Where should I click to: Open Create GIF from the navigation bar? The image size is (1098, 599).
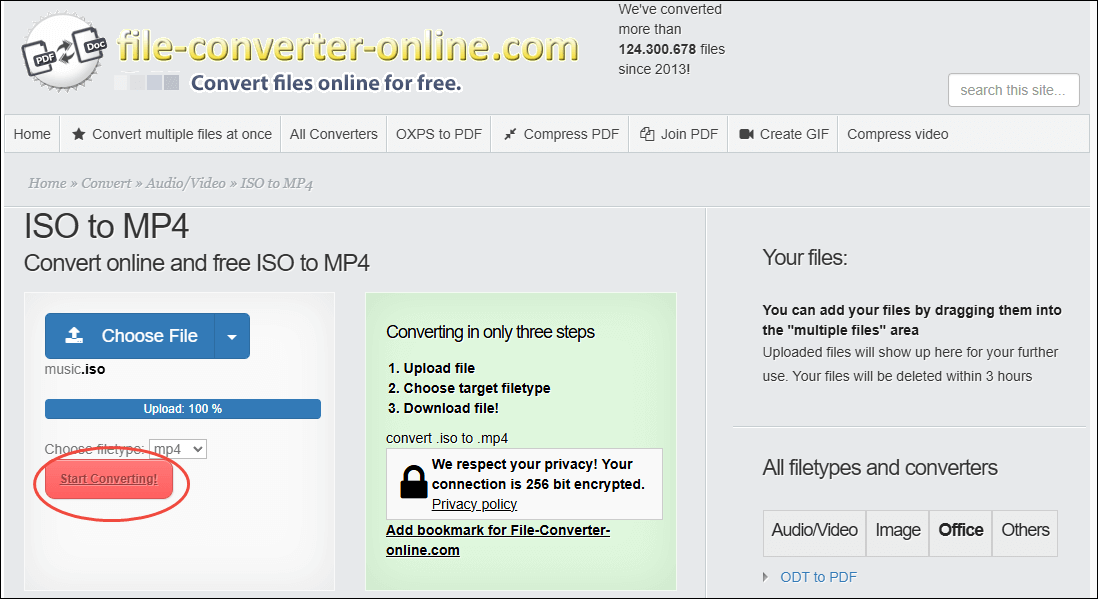[x=783, y=134]
